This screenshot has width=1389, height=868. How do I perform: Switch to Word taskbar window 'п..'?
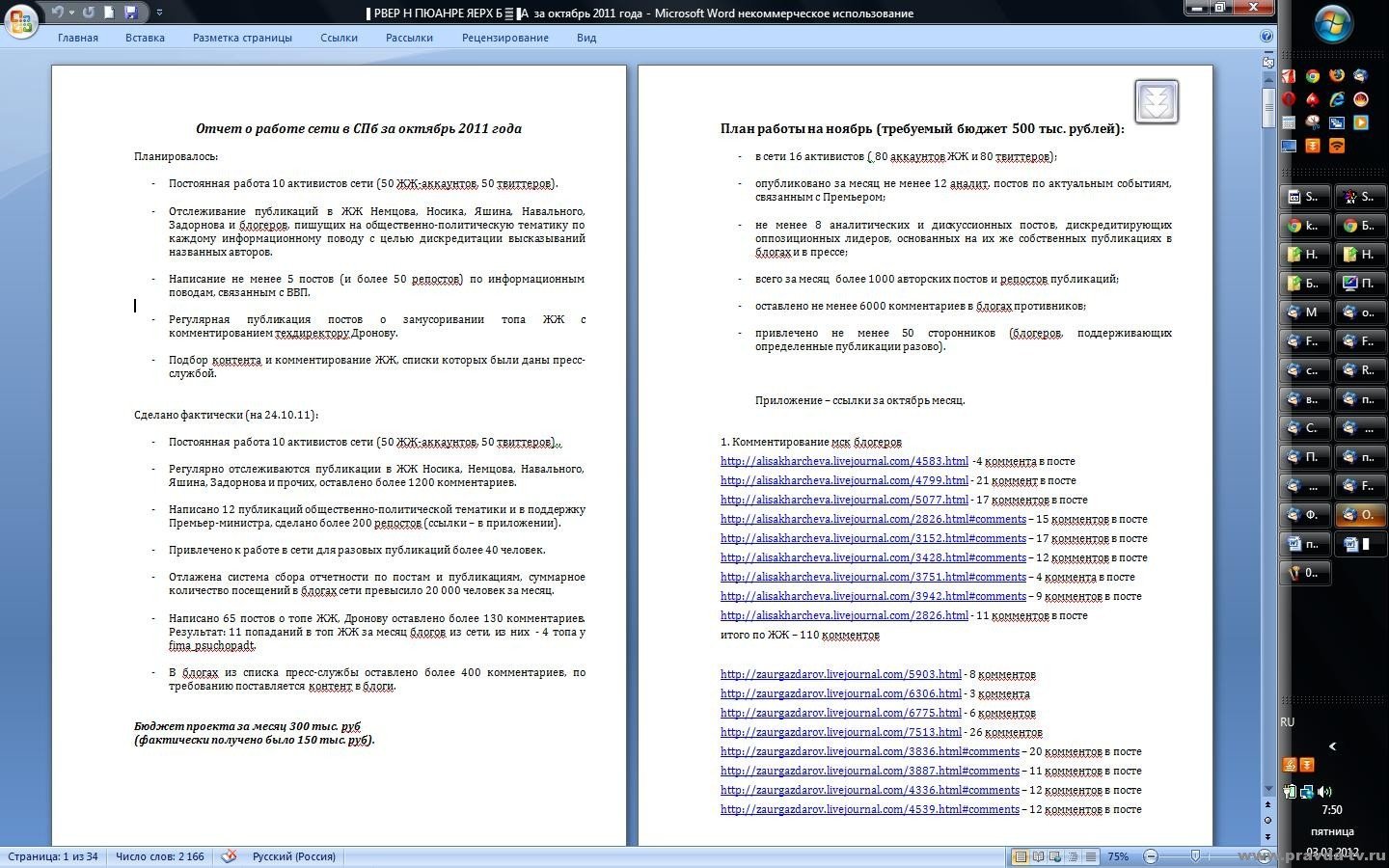[1305, 543]
